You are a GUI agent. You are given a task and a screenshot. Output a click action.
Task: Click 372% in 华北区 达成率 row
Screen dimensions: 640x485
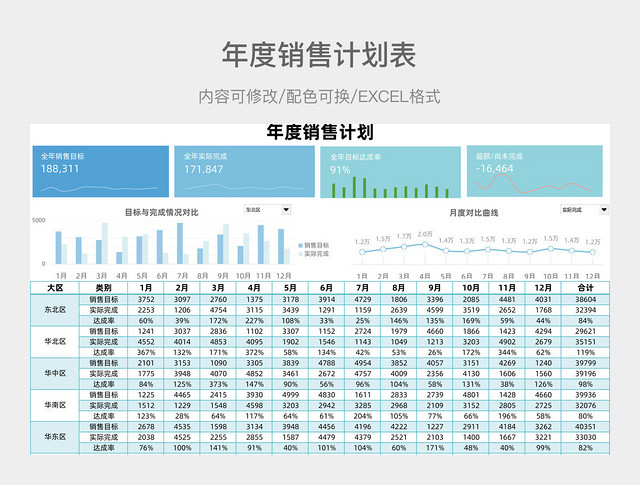click(x=254, y=352)
